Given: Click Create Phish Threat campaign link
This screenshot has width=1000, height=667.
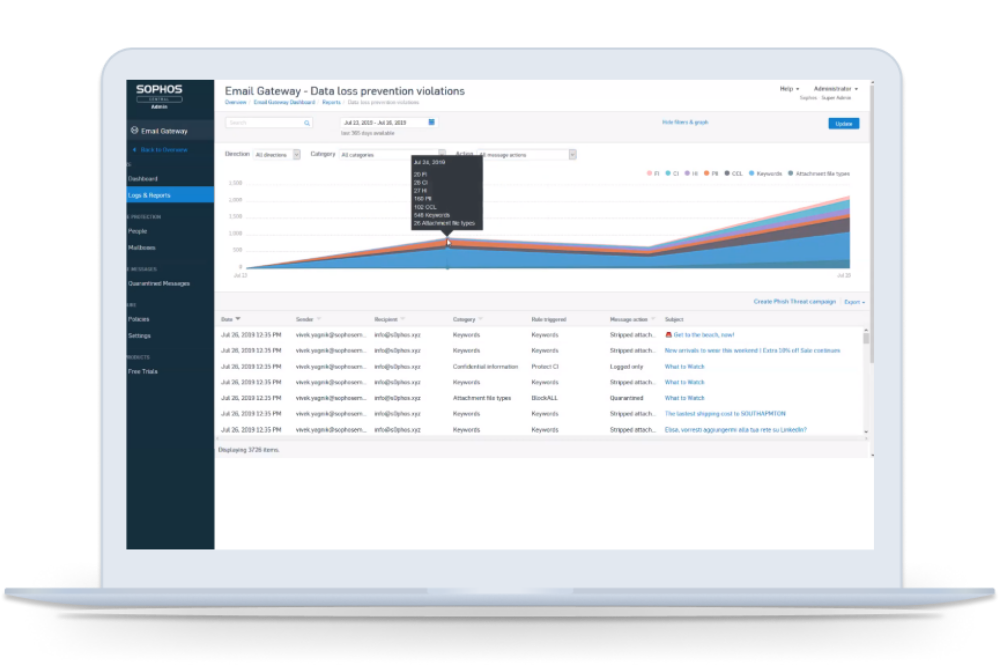Looking at the screenshot, I should pyautogui.click(x=795, y=302).
